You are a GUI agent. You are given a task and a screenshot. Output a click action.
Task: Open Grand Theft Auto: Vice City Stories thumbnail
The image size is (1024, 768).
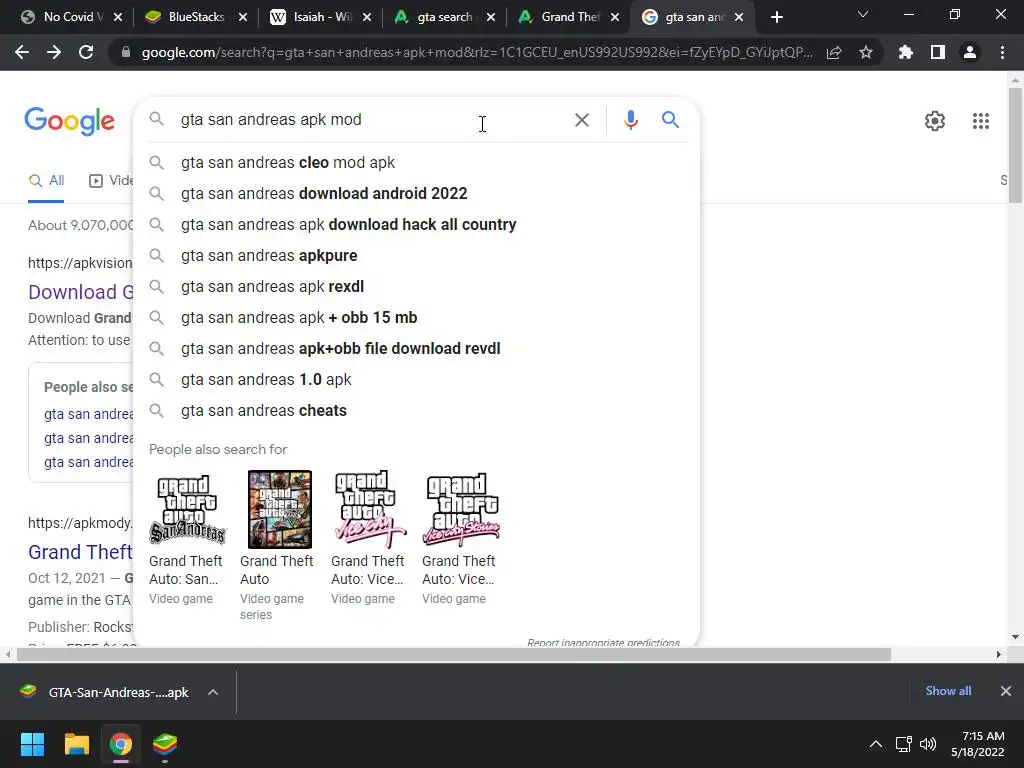(x=461, y=509)
